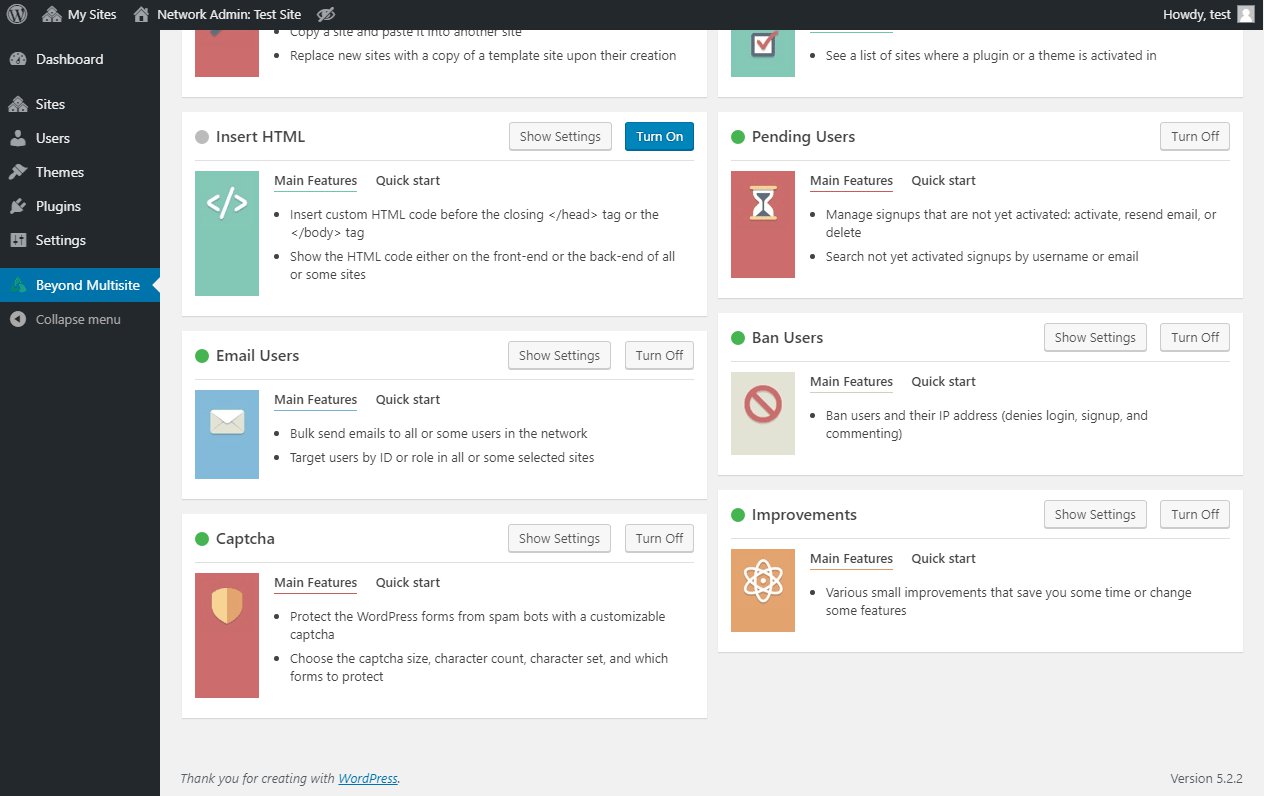Click the Themes icon in the sidebar
The image size is (1264, 796).
point(18,171)
